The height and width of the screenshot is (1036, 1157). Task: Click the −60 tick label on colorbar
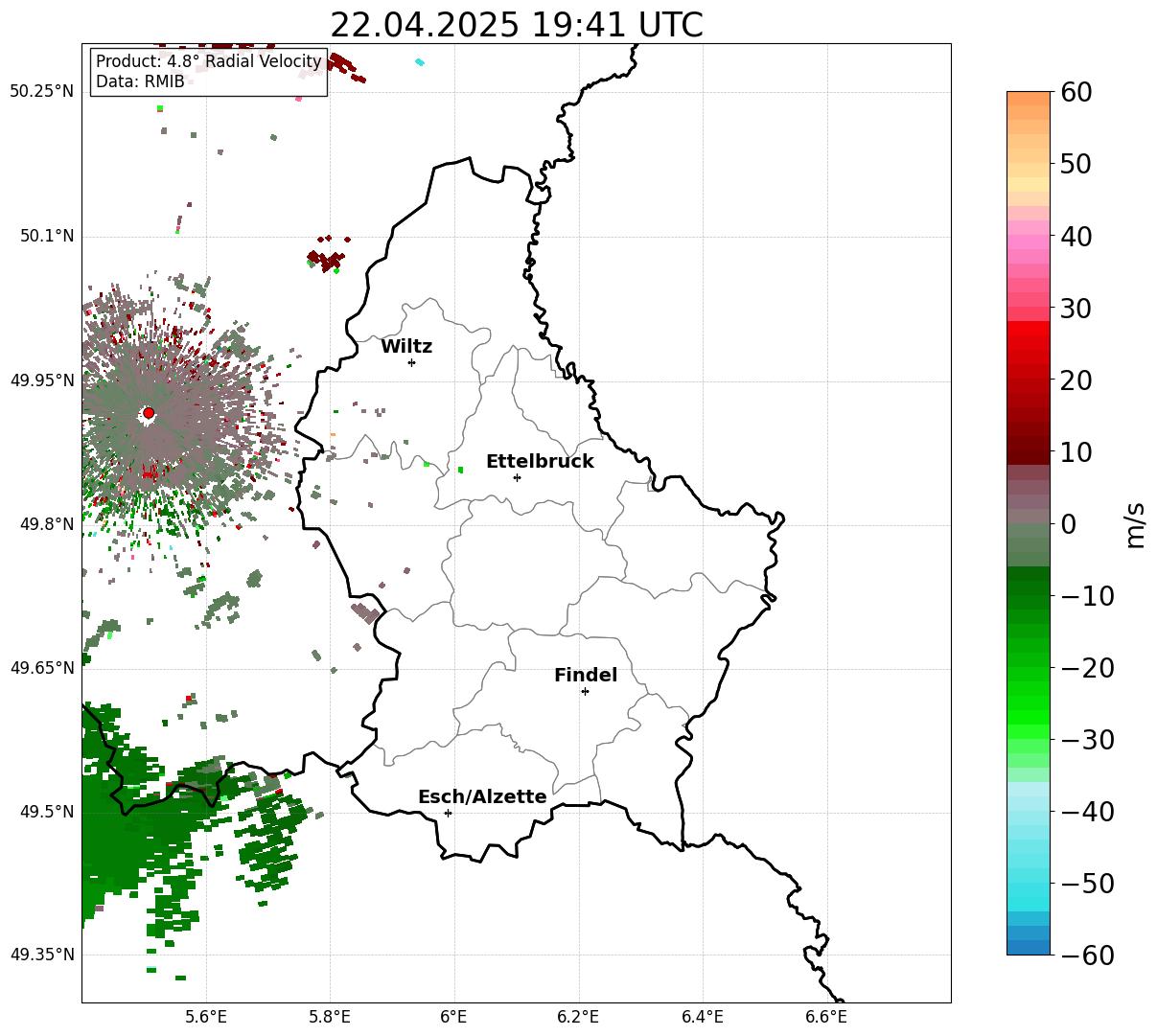point(1087,955)
